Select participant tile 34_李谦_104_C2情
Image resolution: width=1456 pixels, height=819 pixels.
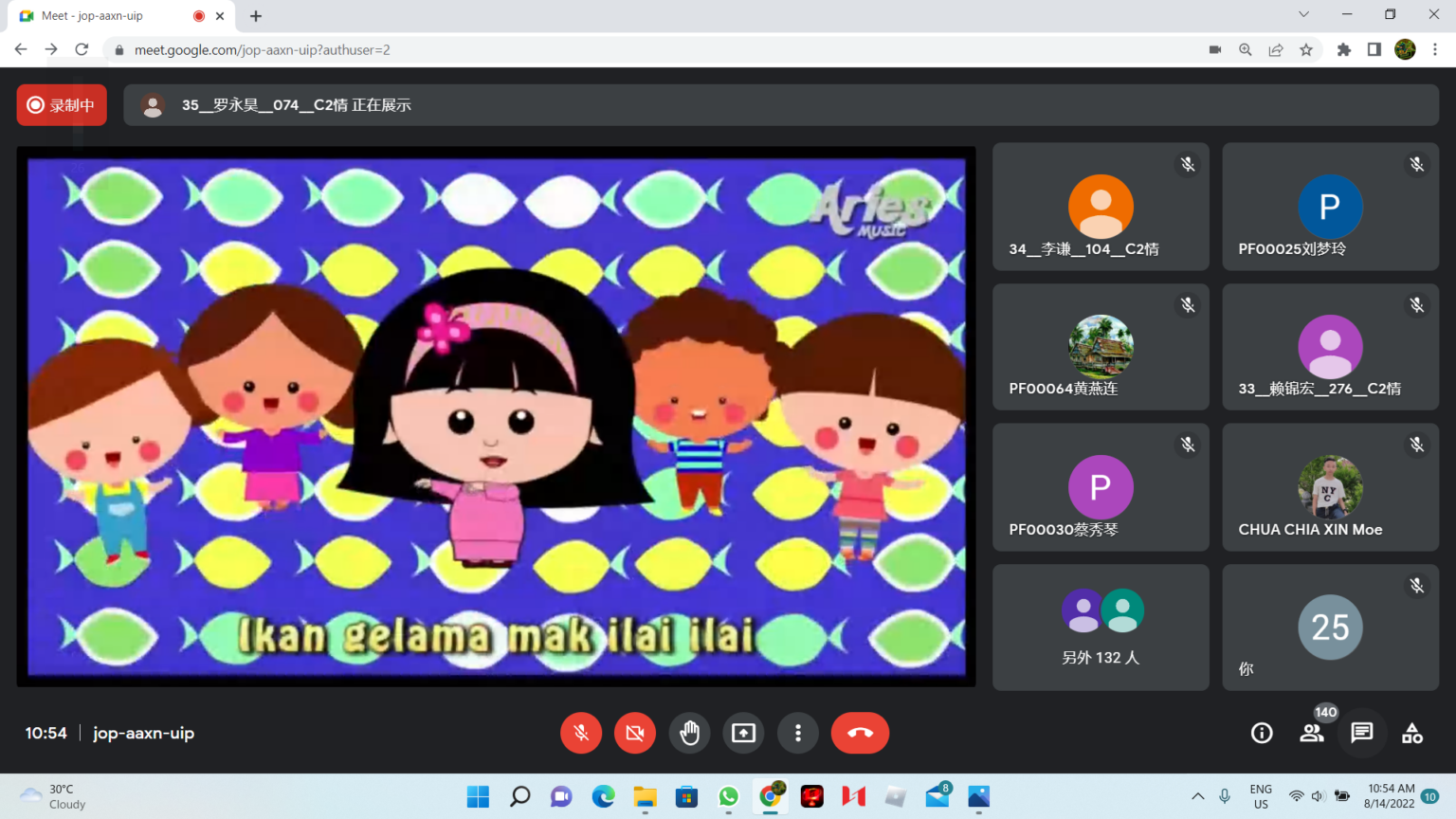tap(1101, 207)
